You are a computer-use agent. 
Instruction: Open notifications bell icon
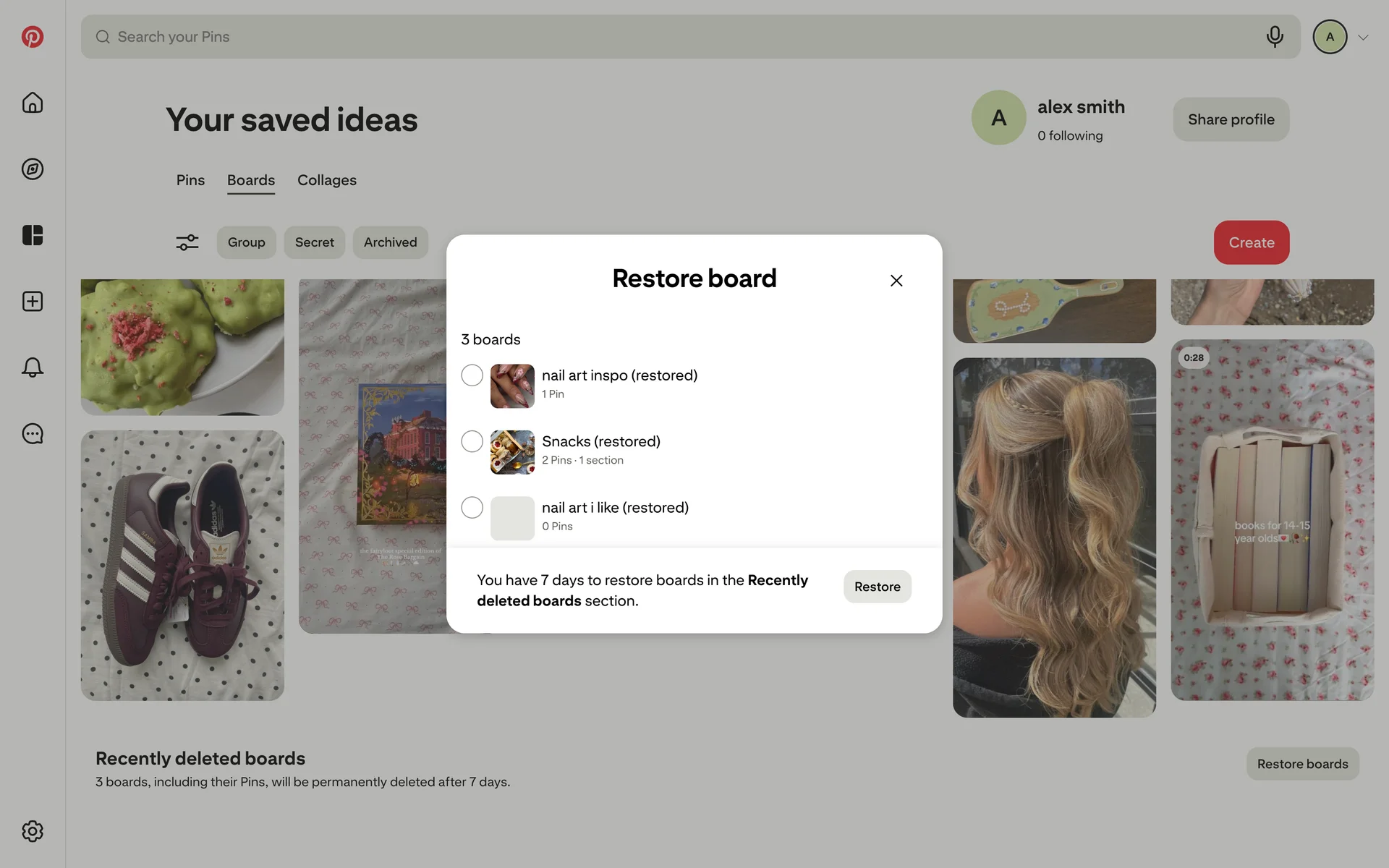(33, 367)
